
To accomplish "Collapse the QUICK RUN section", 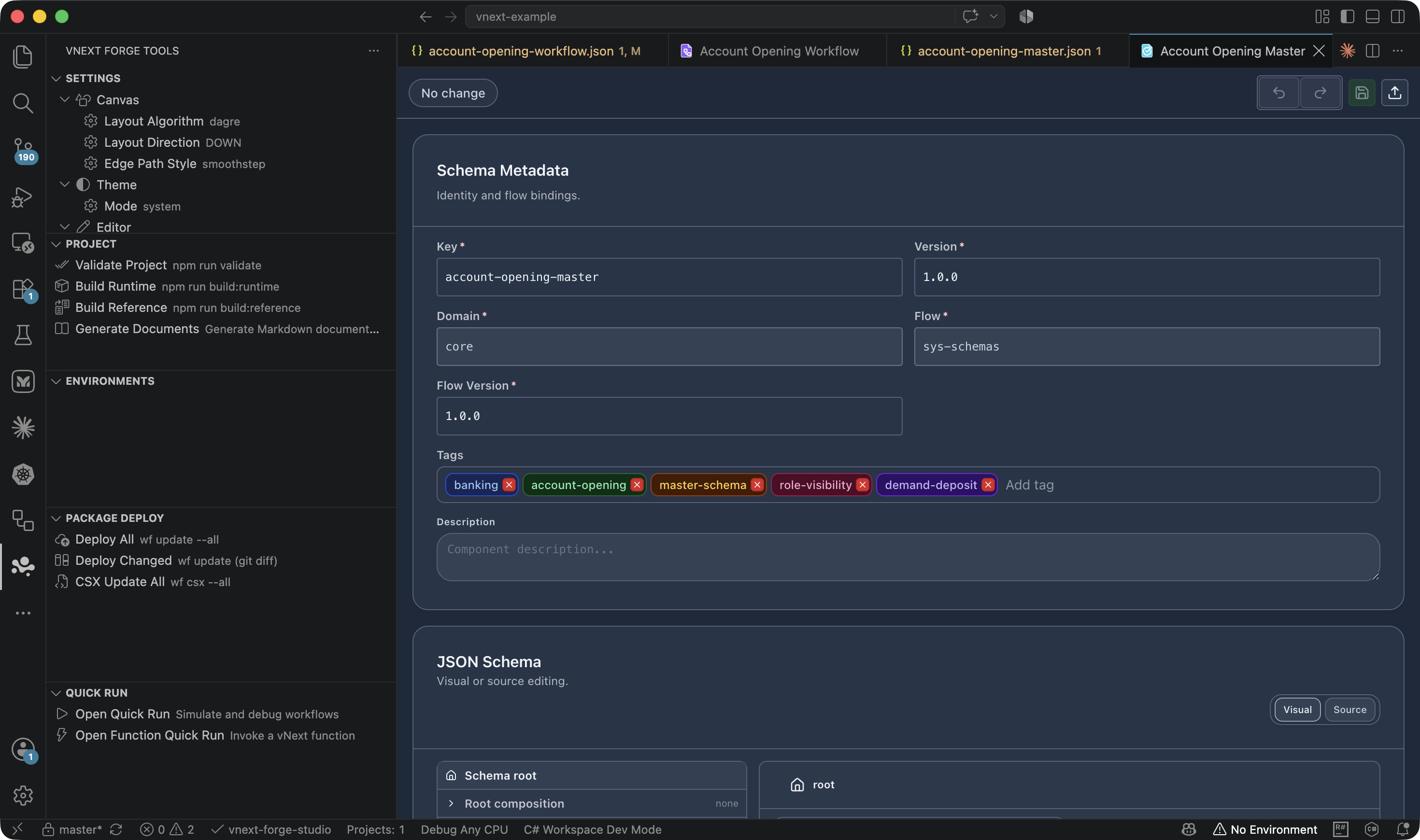I will (56, 693).
